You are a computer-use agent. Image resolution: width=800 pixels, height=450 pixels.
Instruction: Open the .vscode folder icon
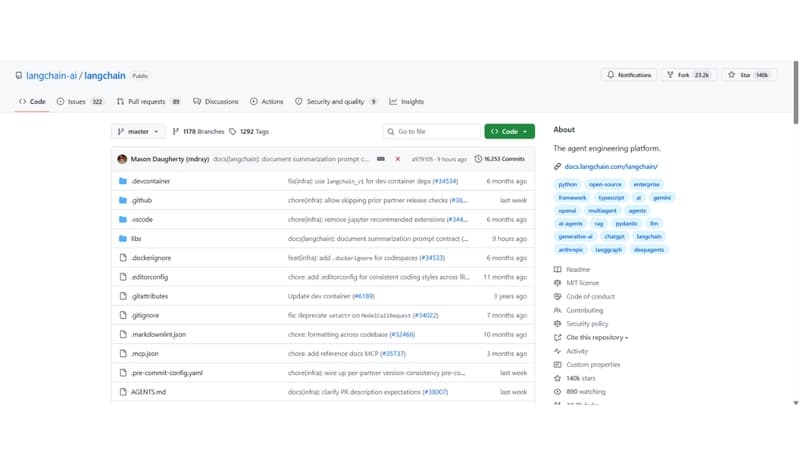click(x=122, y=219)
